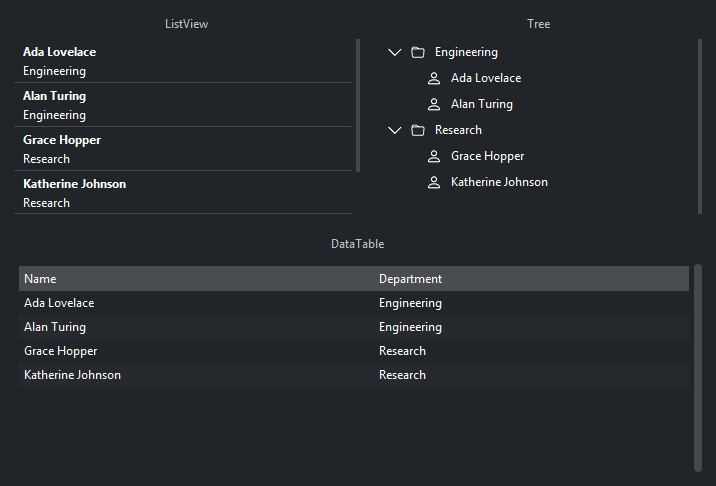Click the Tree section heading
The image size is (716, 486).
tap(538, 24)
